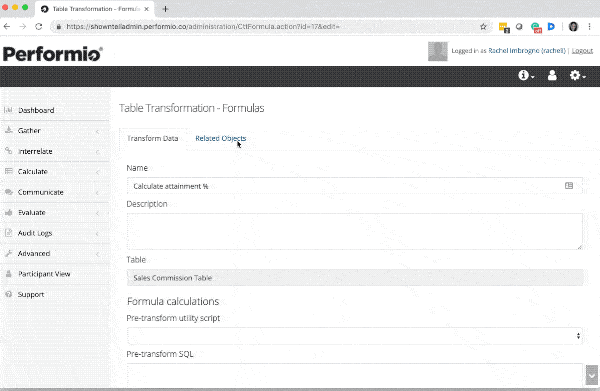This screenshot has width=600, height=391.
Task: Open the Participant View link
Action: (44, 274)
